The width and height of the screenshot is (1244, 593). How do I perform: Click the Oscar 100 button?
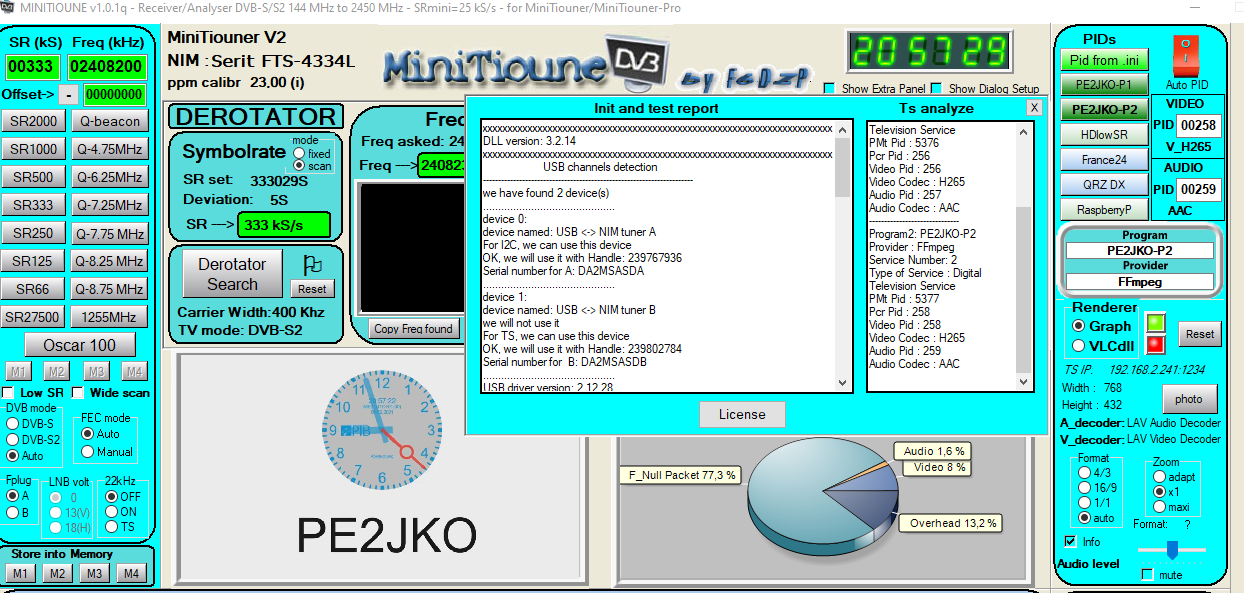coord(79,345)
